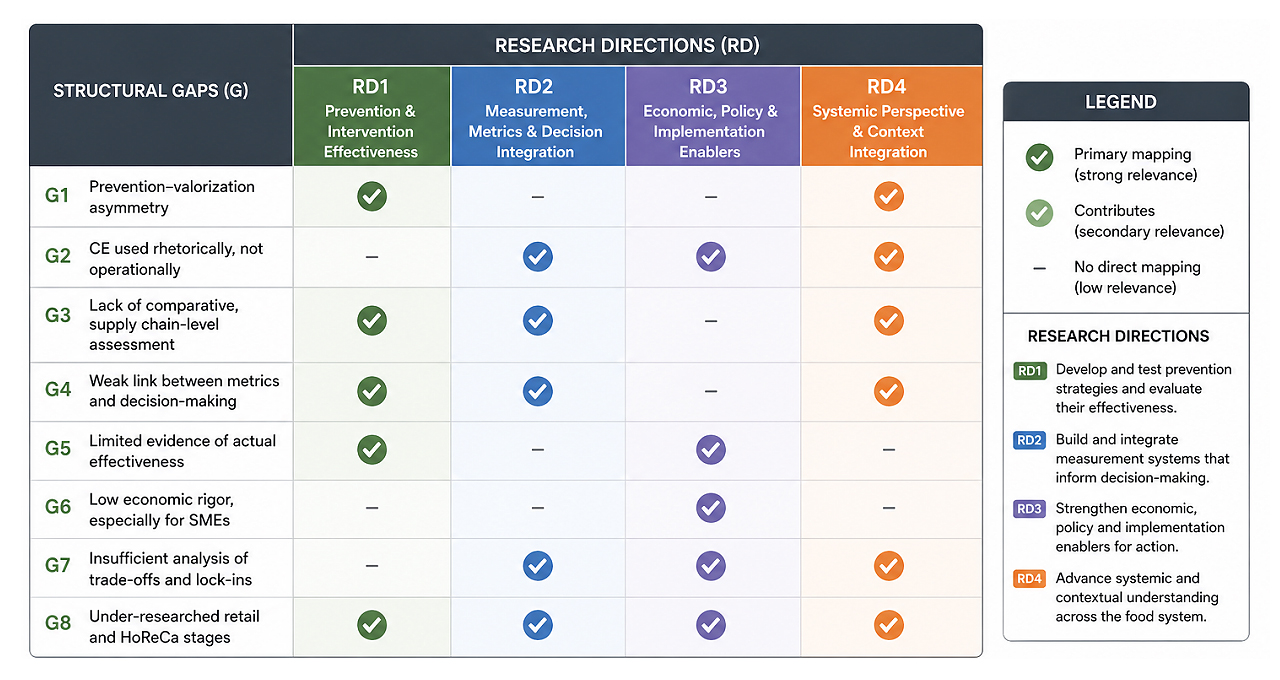Select the blue checkmark in row G2

coord(538,257)
